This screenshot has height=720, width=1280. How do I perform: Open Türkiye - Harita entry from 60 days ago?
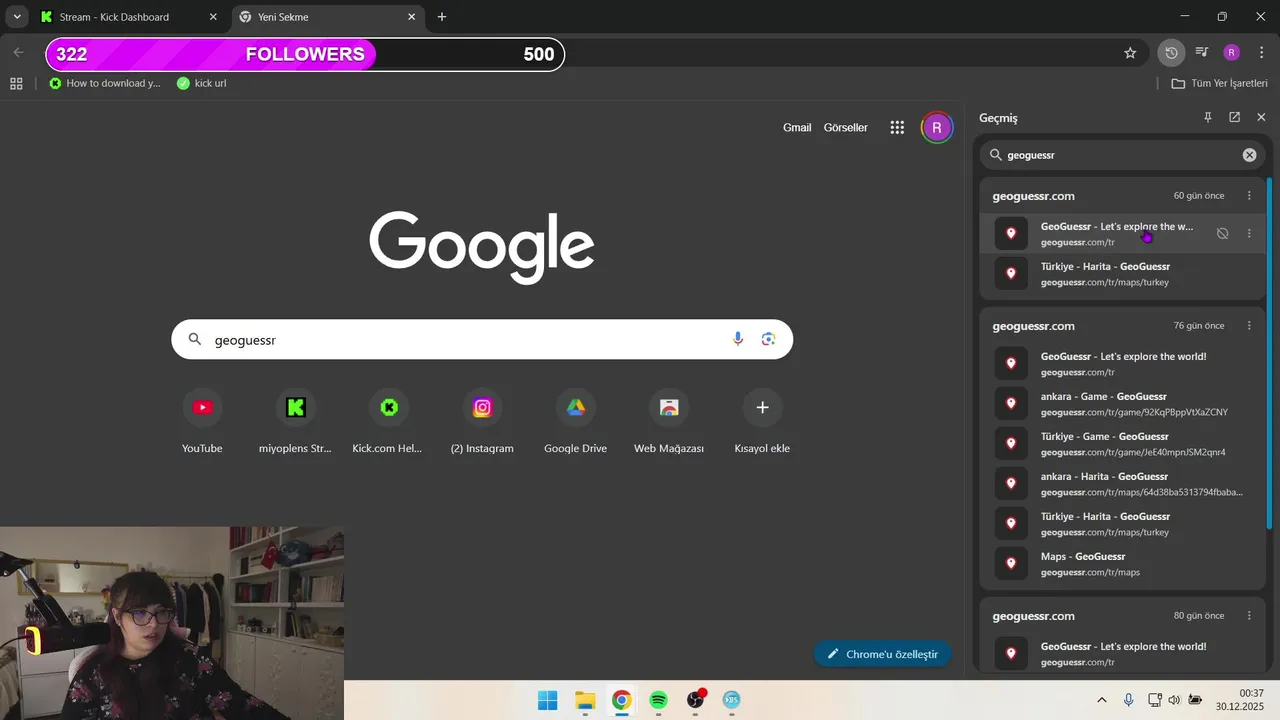click(1122, 274)
